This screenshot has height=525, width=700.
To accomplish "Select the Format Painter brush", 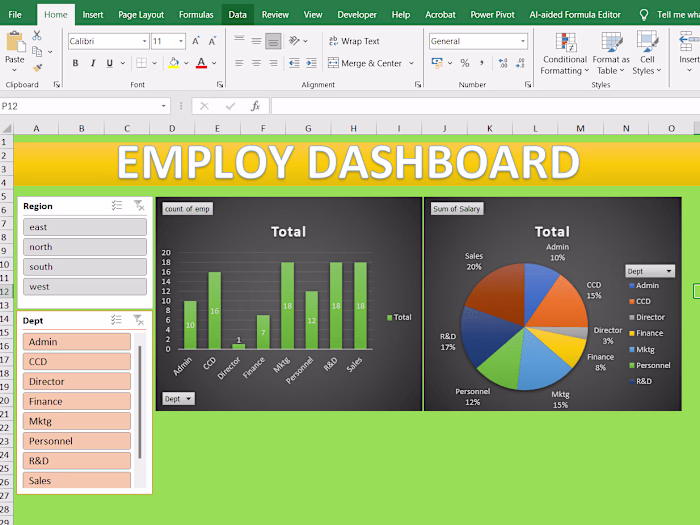I will coord(38,68).
